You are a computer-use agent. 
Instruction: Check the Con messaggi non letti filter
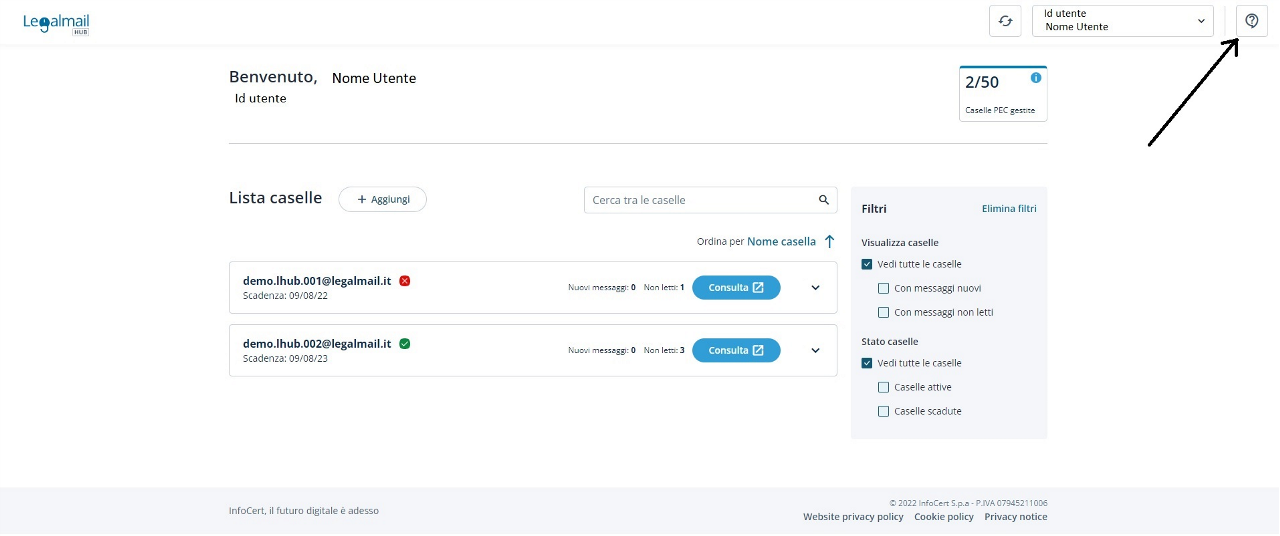[x=883, y=312]
